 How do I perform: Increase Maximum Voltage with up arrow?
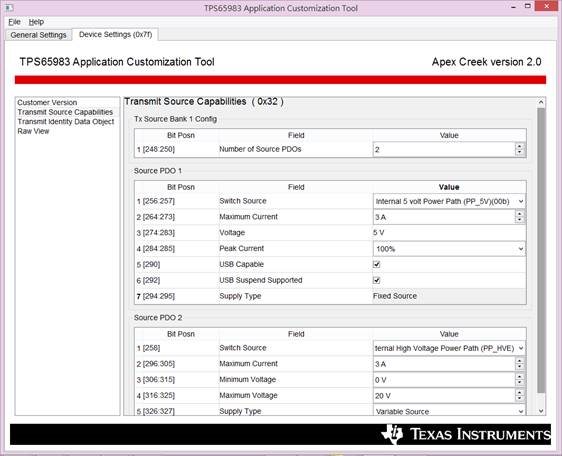point(520,393)
